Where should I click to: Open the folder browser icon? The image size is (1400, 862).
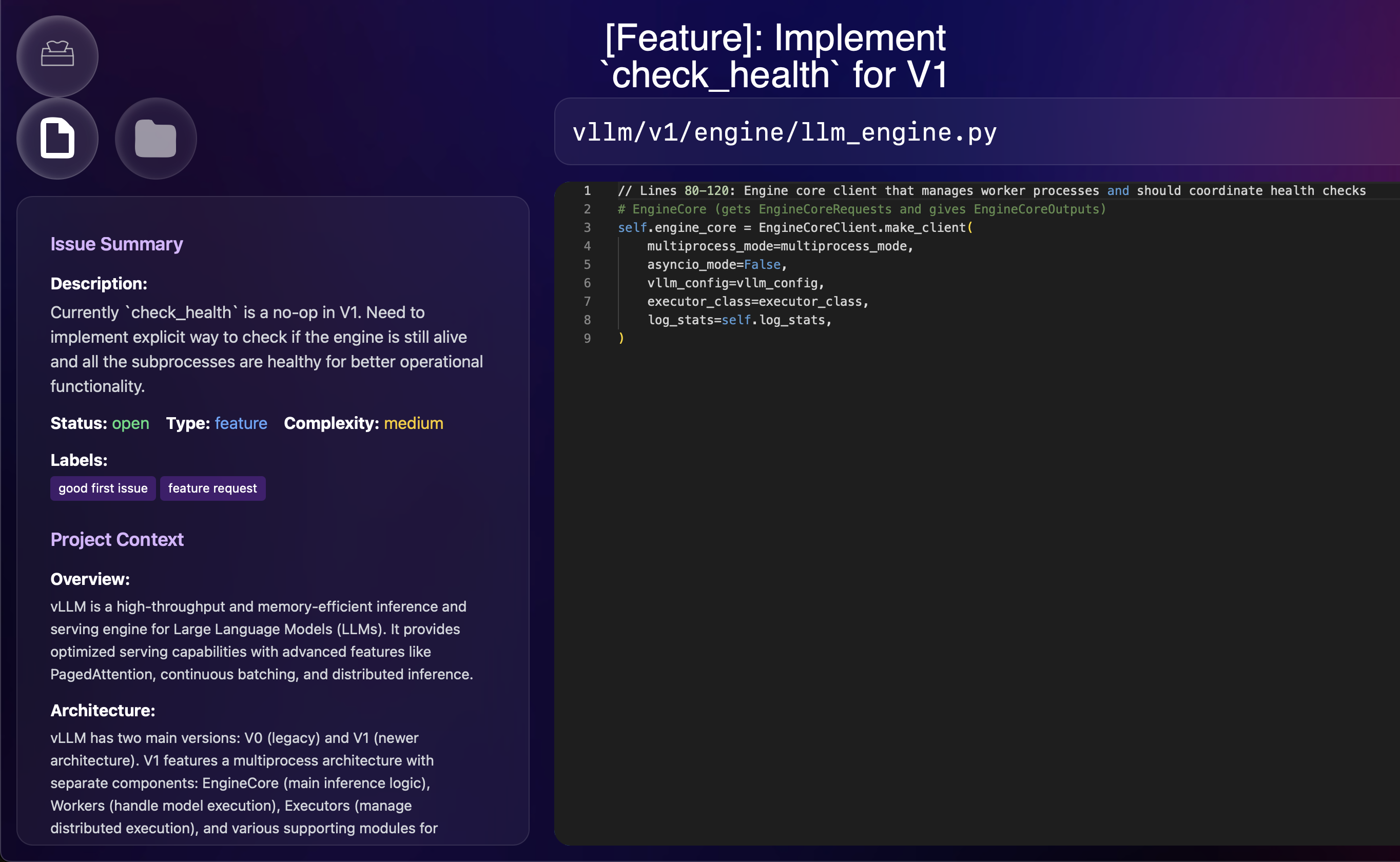[155, 138]
